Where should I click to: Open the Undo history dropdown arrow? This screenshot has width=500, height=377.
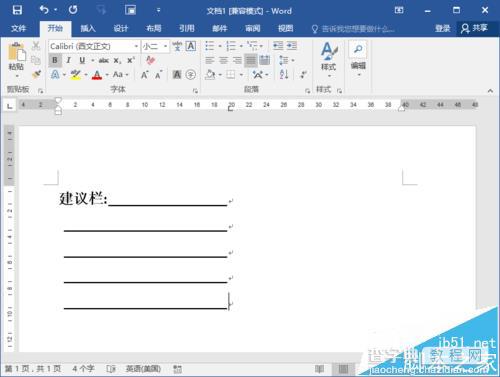(x=55, y=10)
